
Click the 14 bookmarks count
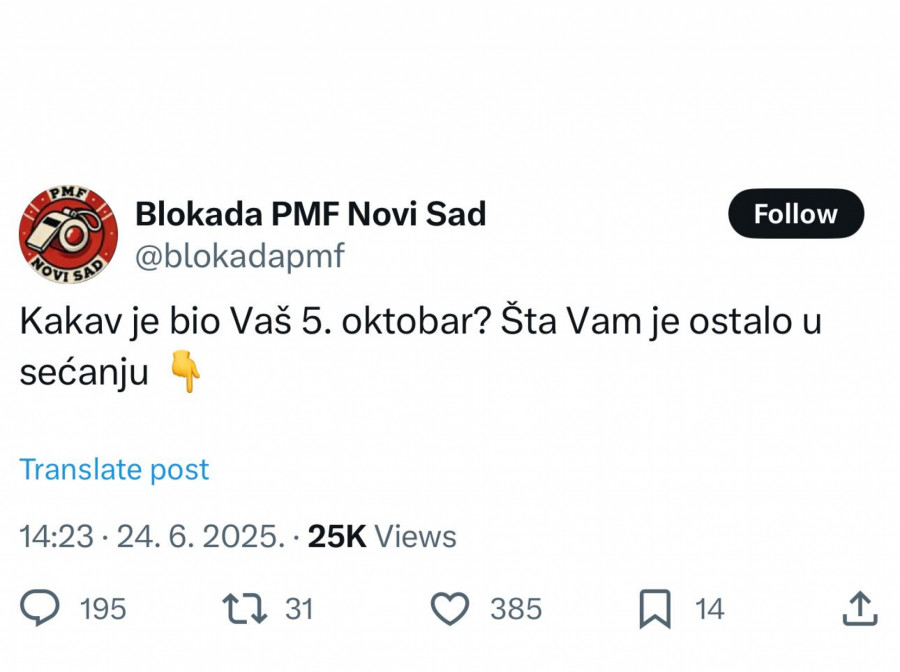click(709, 609)
